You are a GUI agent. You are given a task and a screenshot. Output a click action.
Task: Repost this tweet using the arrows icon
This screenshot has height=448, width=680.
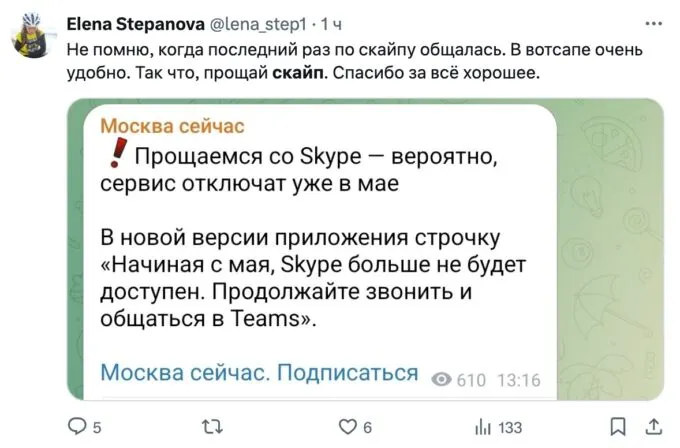pyautogui.click(x=210, y=427)
